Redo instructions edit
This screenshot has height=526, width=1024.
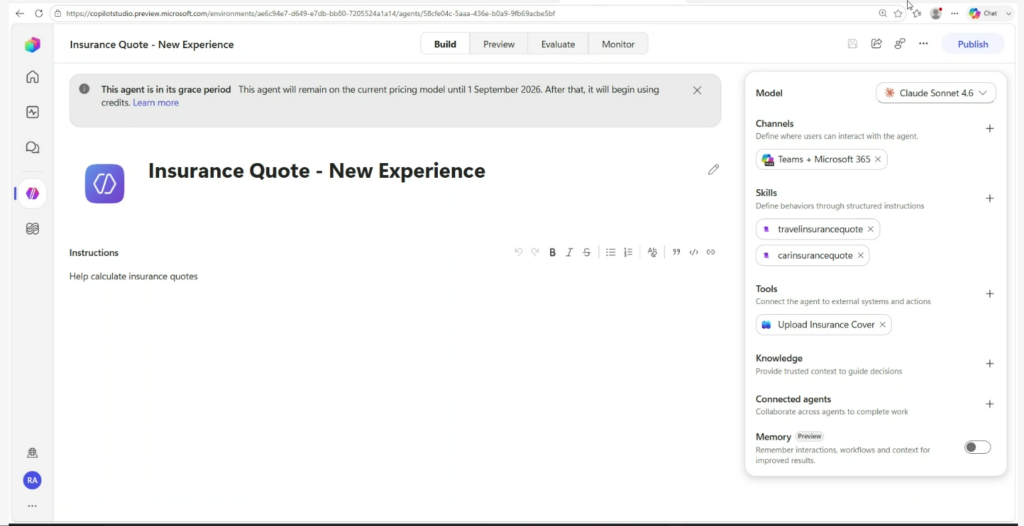coord(535,252)
